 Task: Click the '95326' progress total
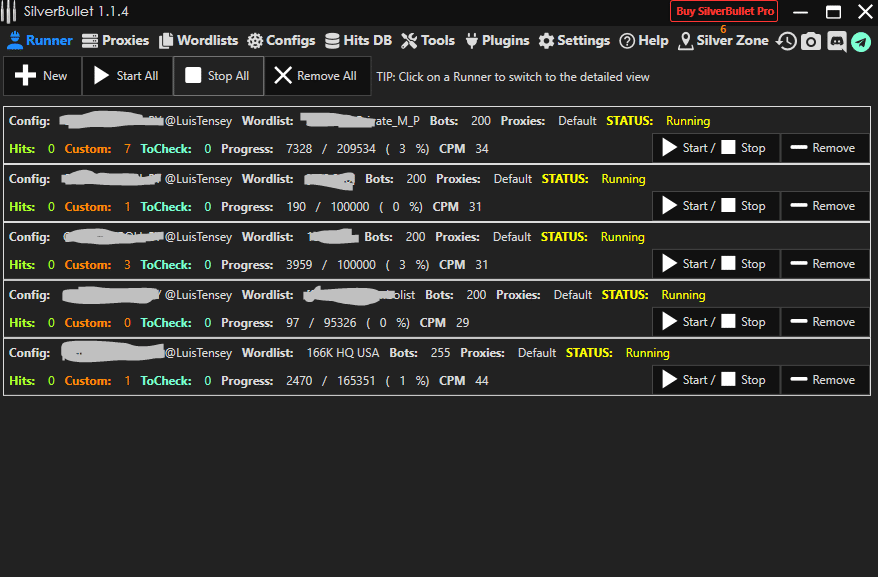click(340, 323)
